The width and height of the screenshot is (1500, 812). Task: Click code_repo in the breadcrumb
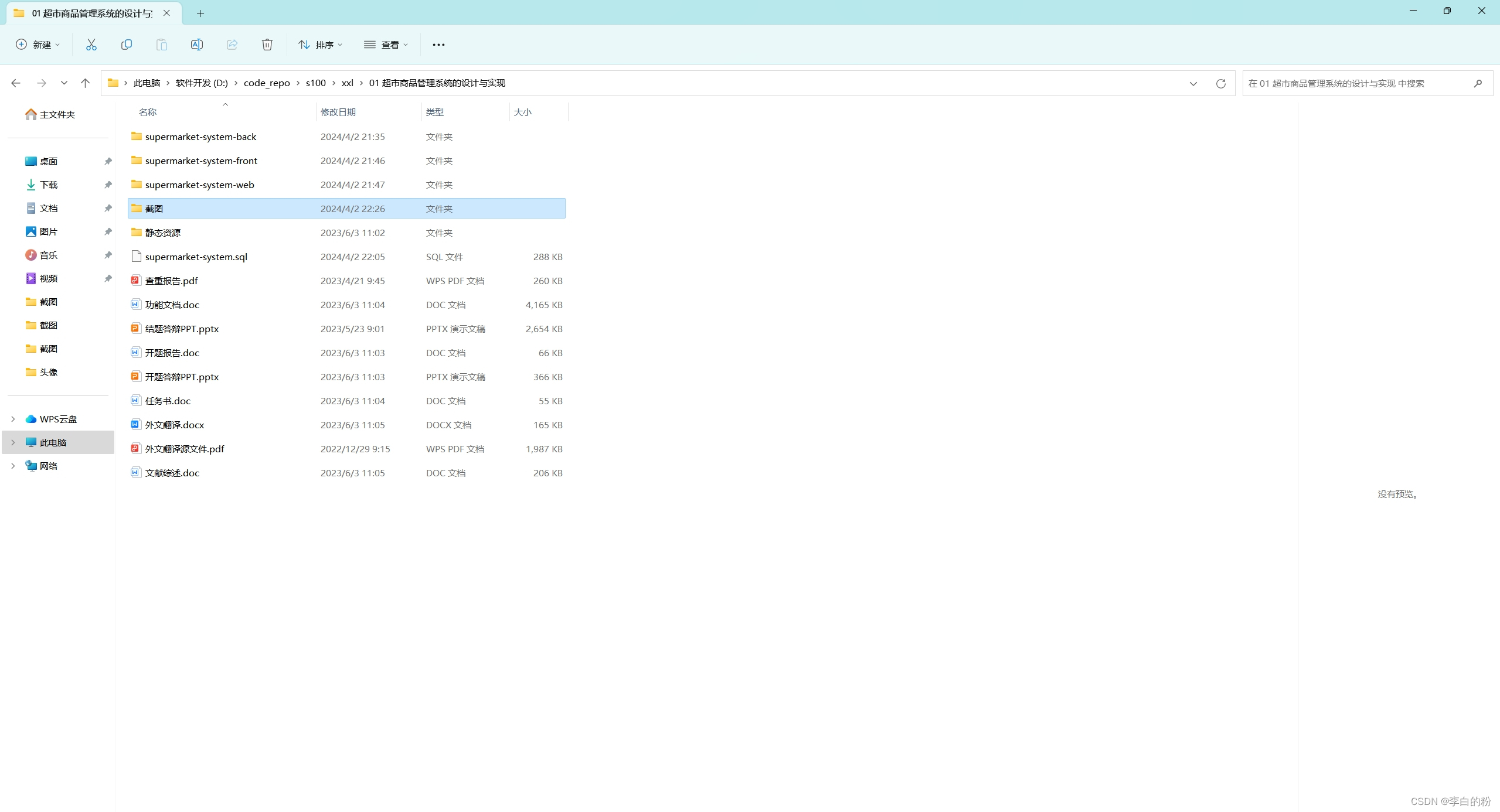point(267,83)
